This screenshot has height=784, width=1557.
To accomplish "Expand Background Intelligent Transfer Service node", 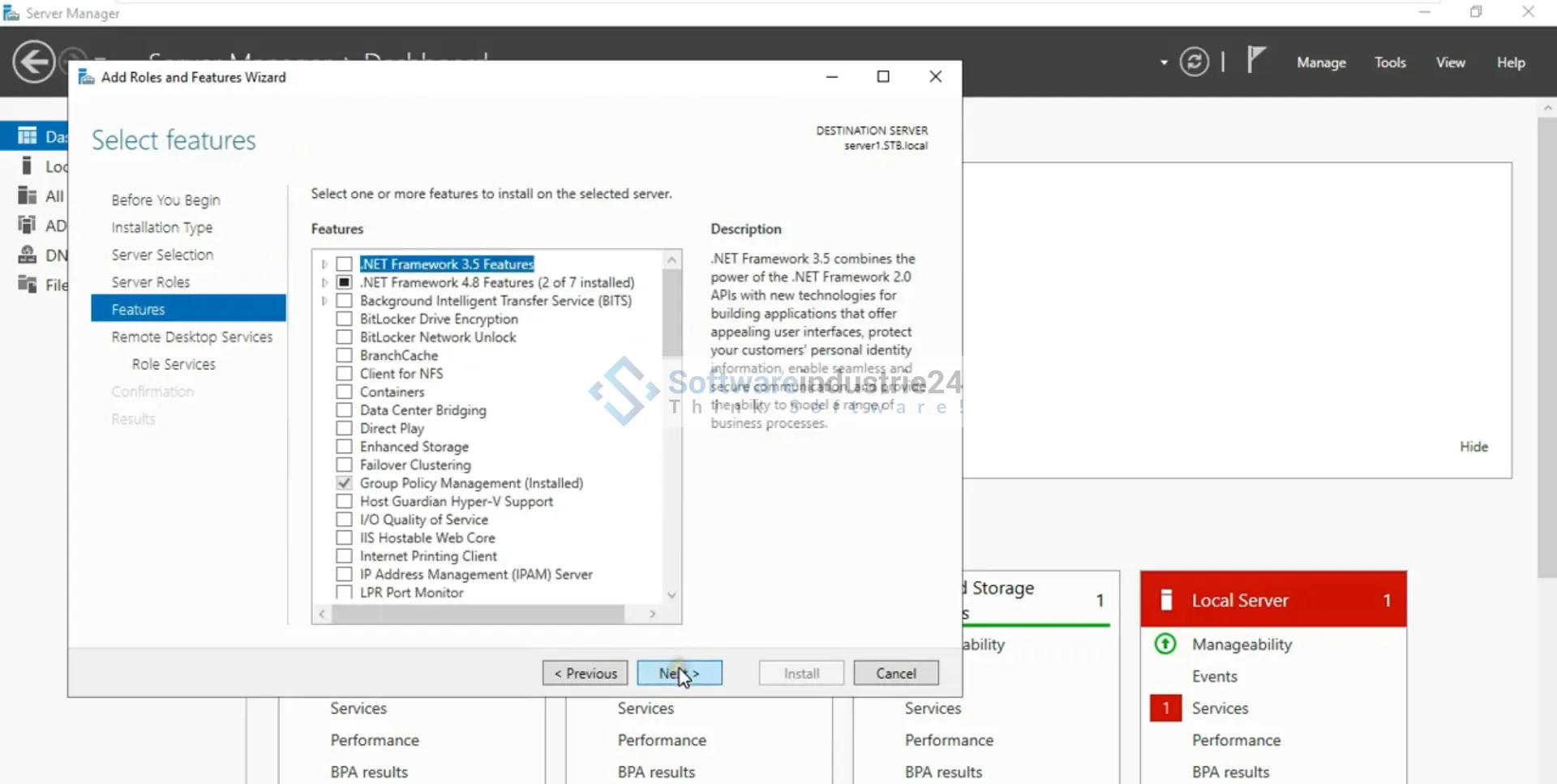I will pyautogui.click(x=324, y=301).
